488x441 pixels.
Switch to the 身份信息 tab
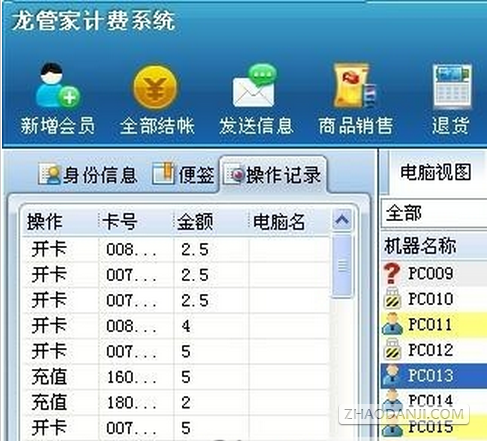(x=87, y=175)
